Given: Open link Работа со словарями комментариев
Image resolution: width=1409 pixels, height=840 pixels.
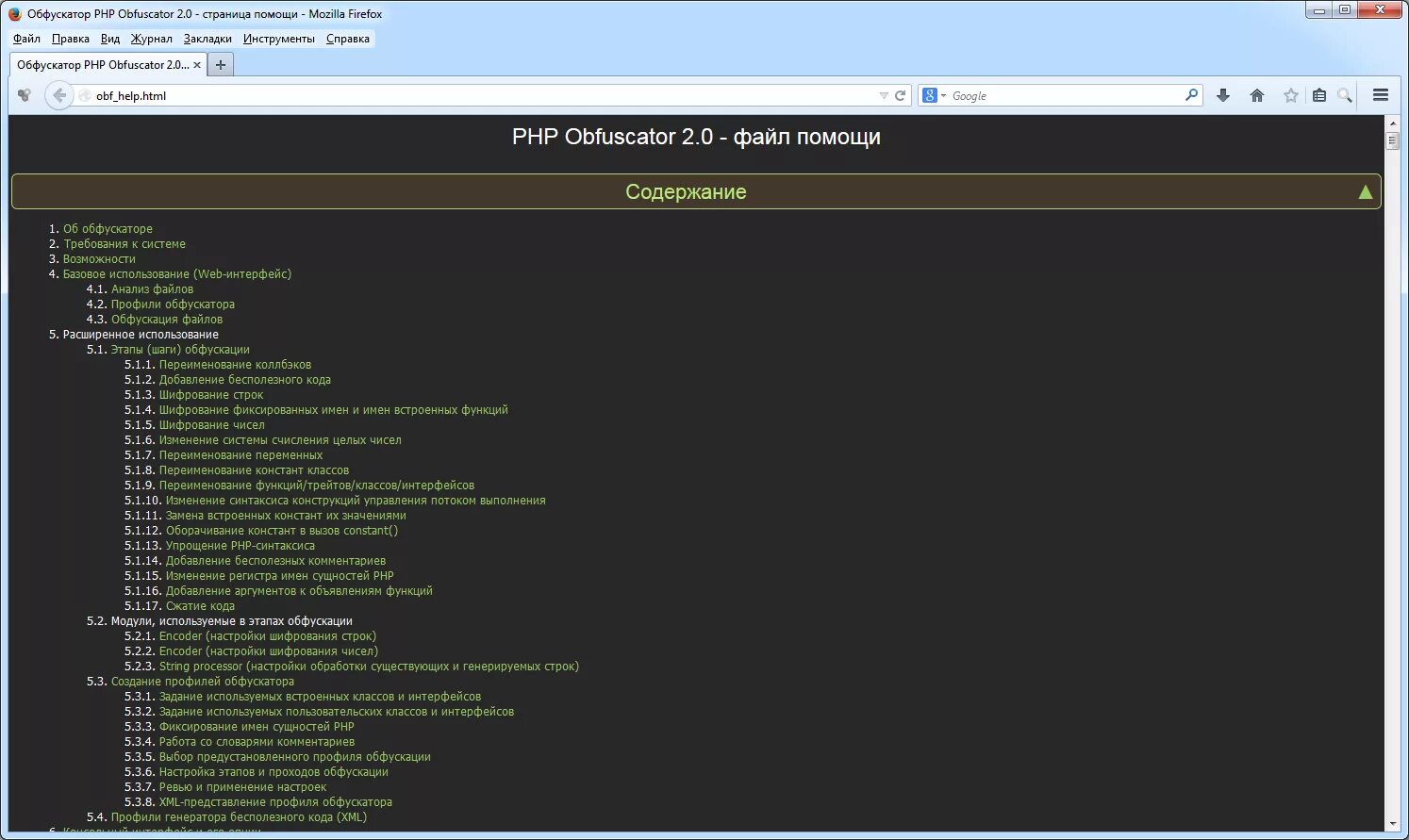Looking at the screenshot, I should 257,742.
